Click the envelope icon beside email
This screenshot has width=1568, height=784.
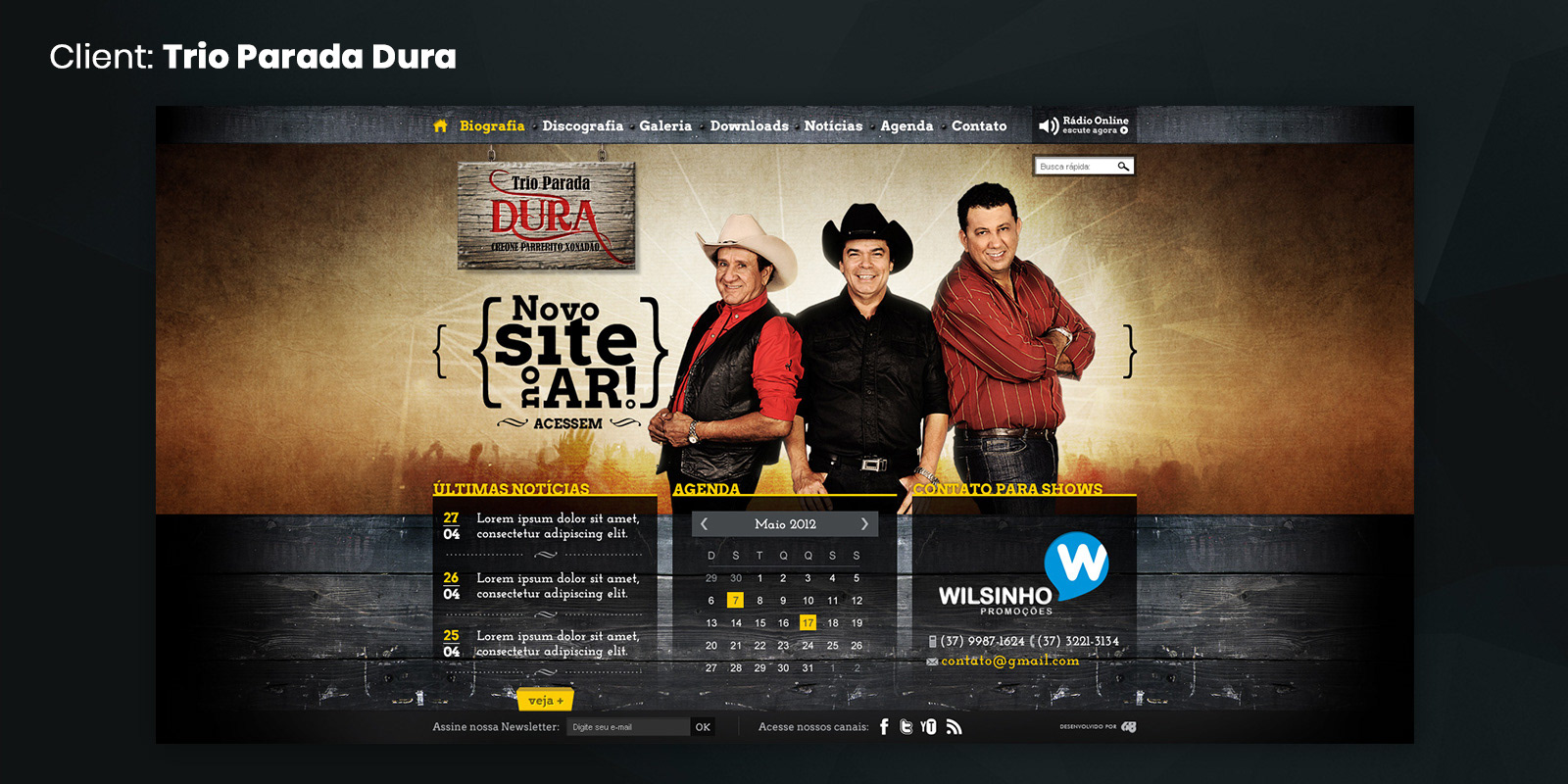click(932, 661)
